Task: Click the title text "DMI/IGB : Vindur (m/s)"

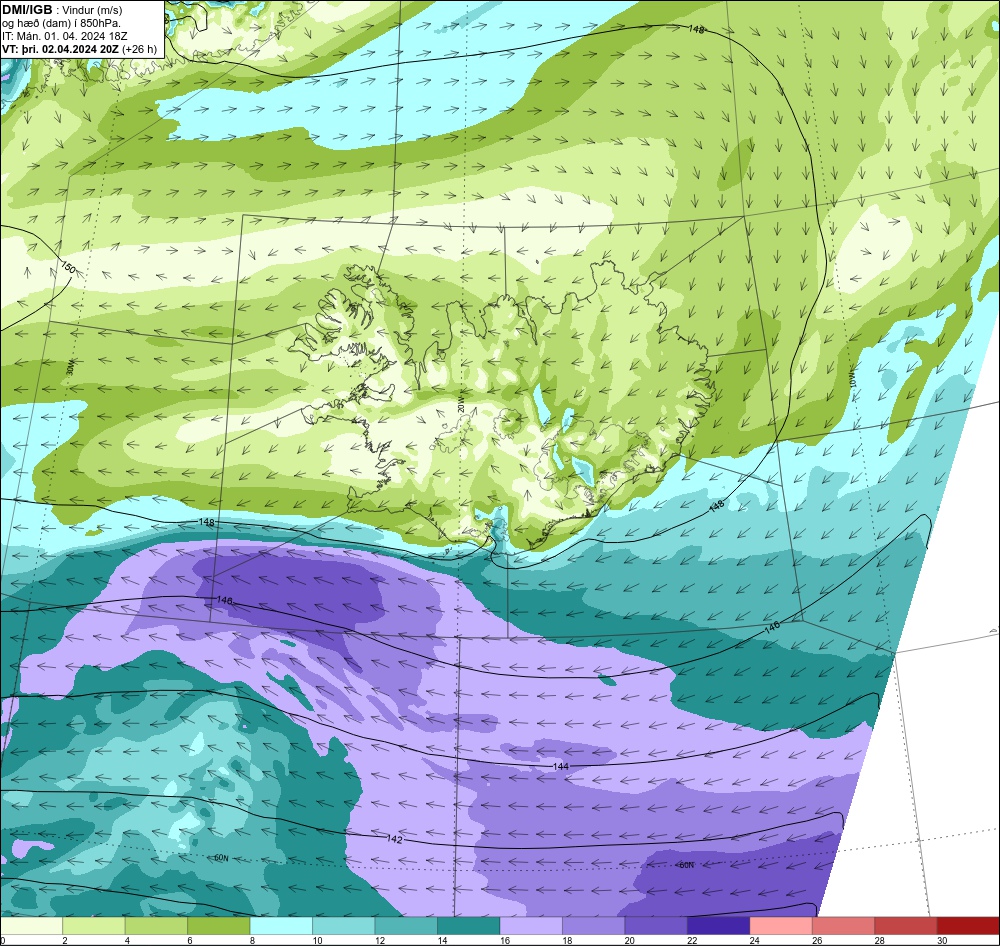Action: [x=62, y=10]
